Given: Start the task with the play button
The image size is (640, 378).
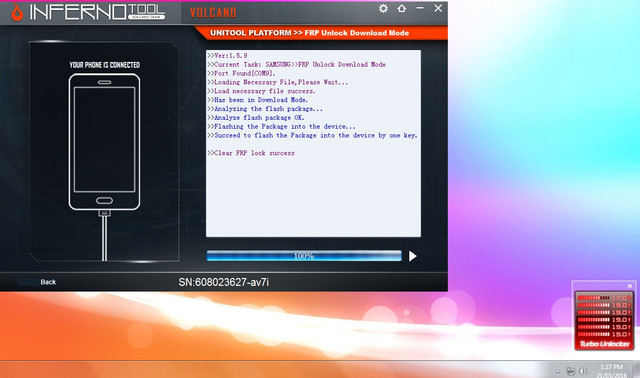Looking at the screenshot, I should (413, 256).
